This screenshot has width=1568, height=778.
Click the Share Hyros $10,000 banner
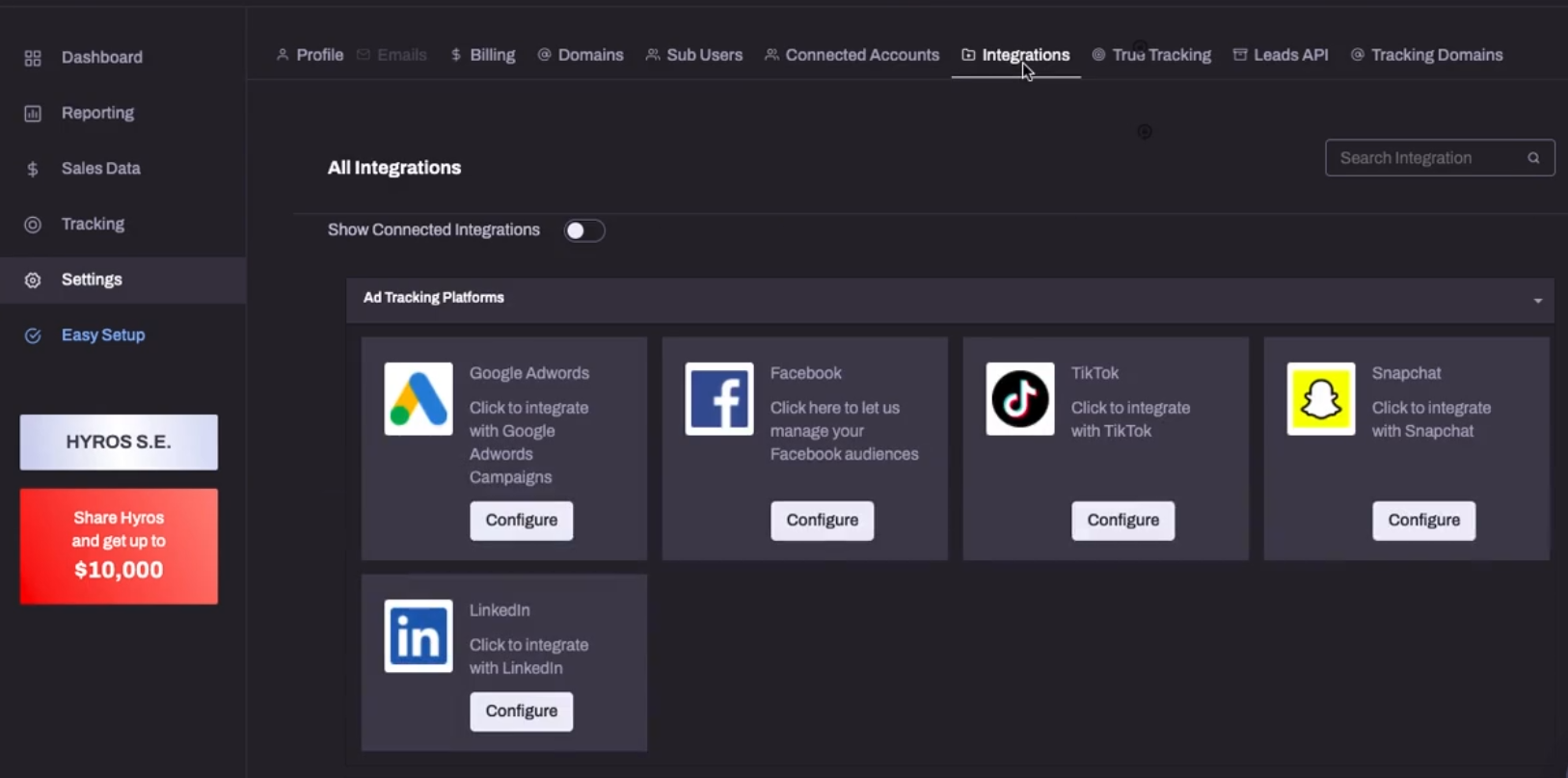point(119,547)
